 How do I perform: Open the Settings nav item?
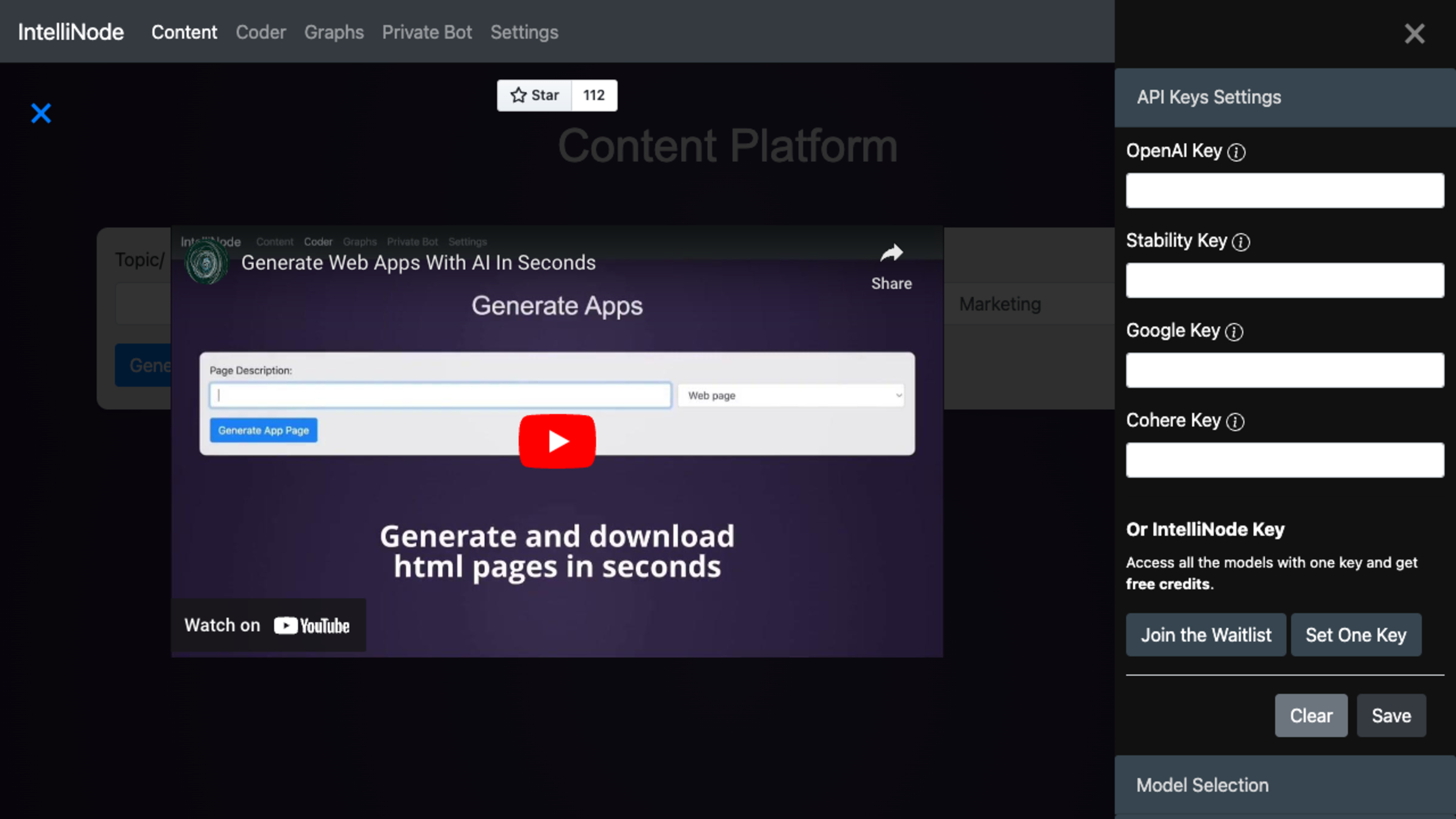point(524,32)
